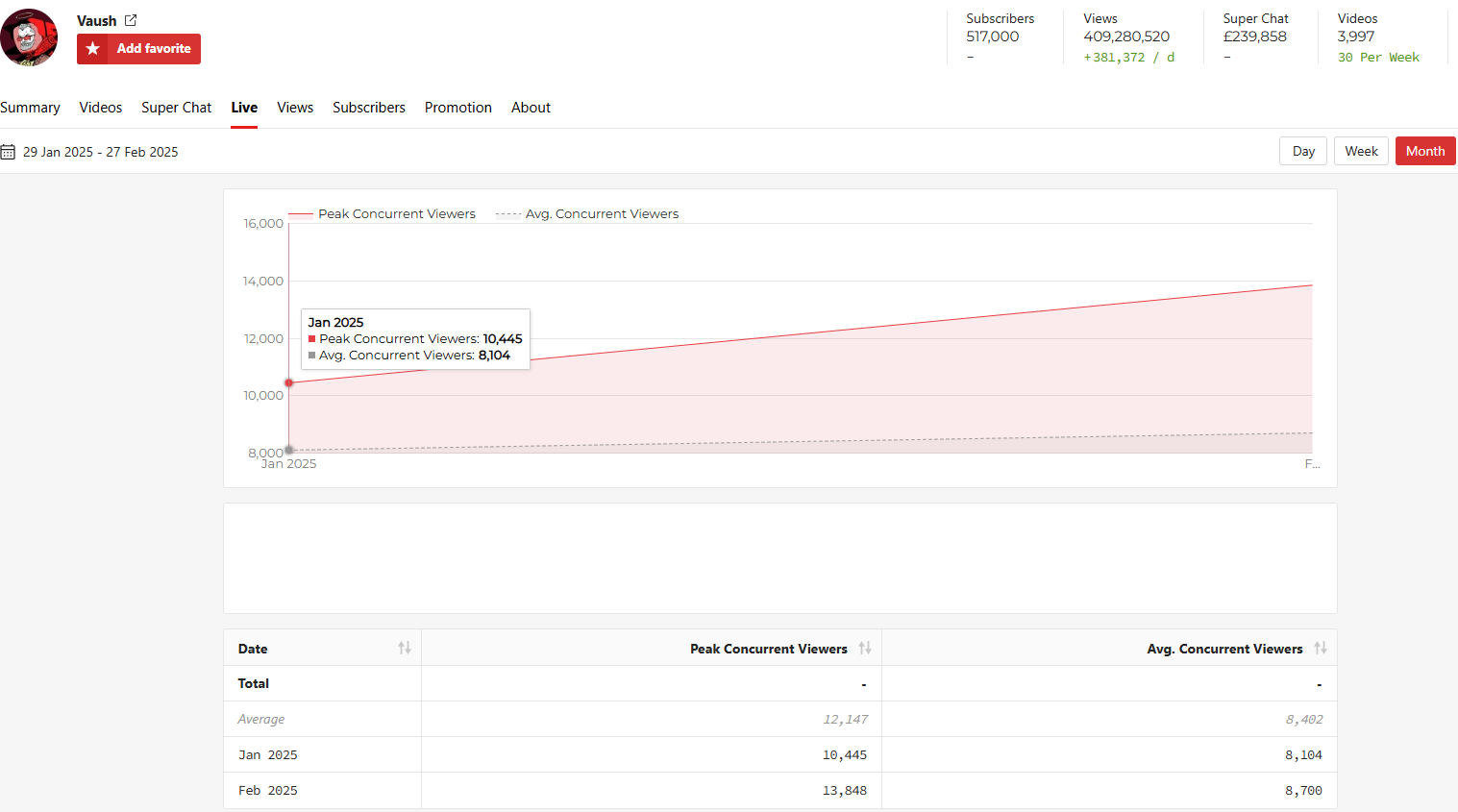Sort by Peak Concurrent Viewers arrows icon
1458x812 pixels.
pyautogui.click(x=865, y=649)
